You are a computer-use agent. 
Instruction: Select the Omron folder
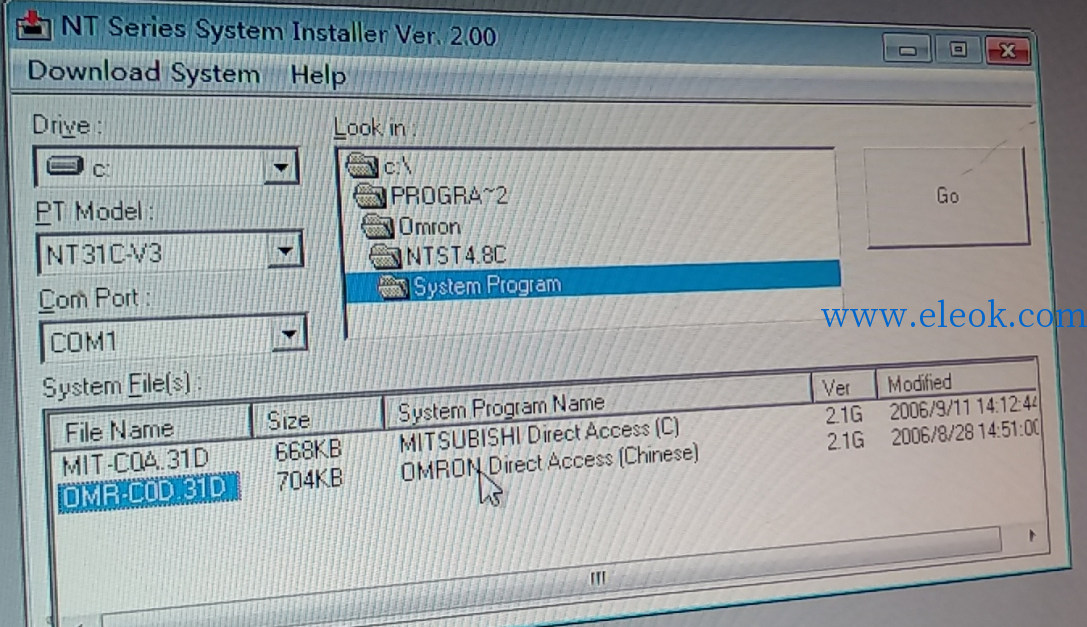pyautogui.click(x=430, y=227)
